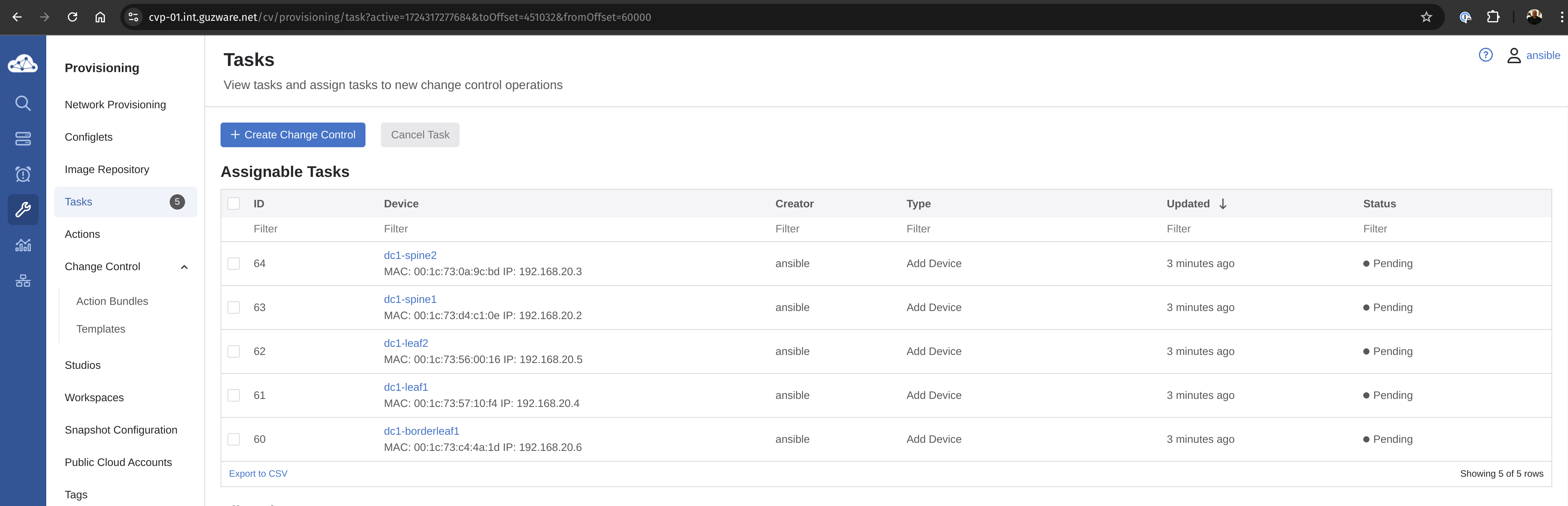Viewport: 1568px width, 506px height.
Task: Select all tasks with header checkbox
Action: tap(234, 204)
